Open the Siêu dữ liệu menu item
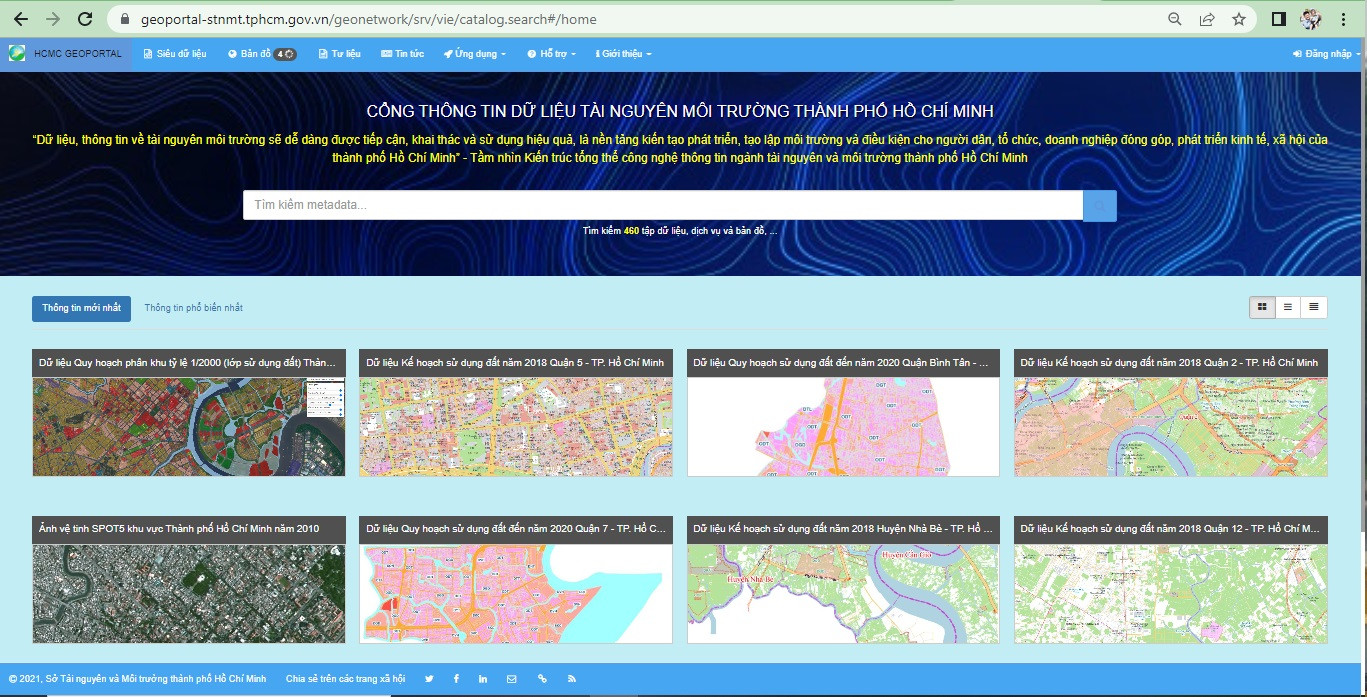 [x=175, y=54]
